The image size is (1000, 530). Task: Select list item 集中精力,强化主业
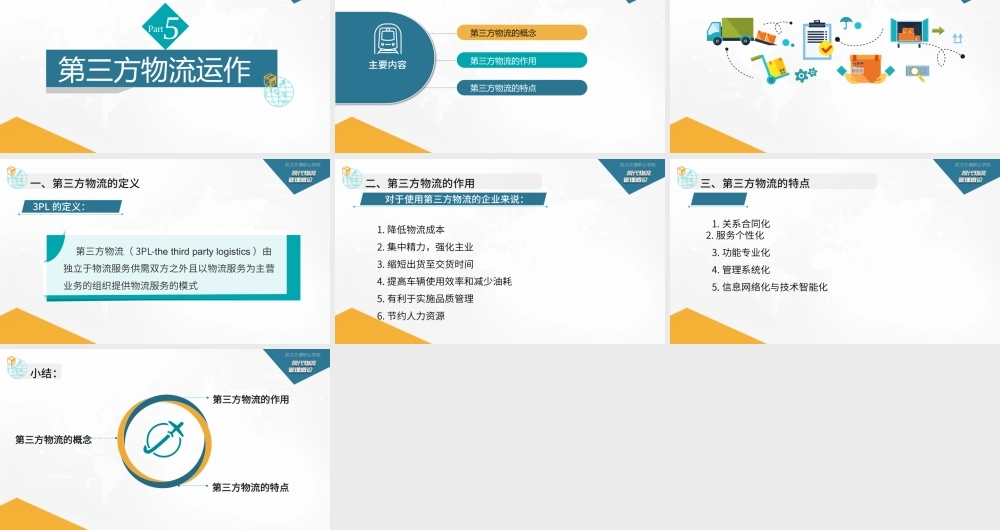coord(424,247)
